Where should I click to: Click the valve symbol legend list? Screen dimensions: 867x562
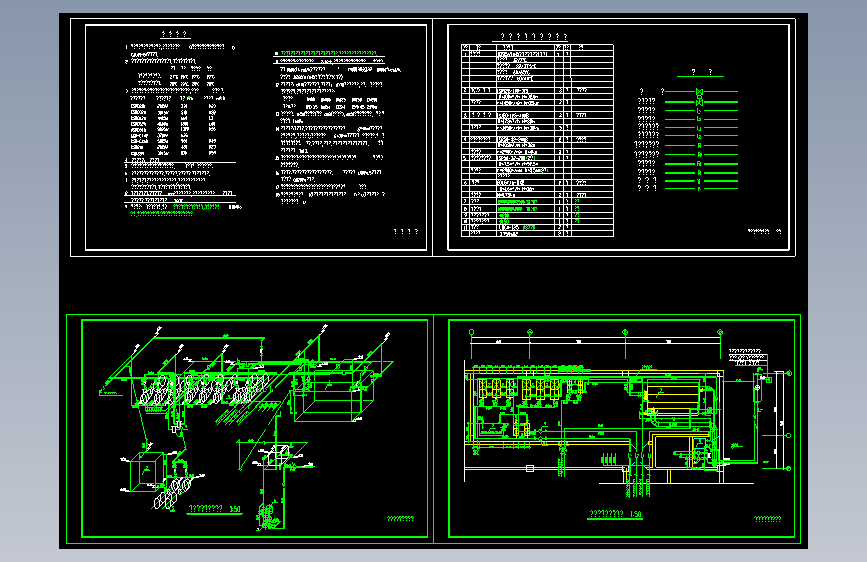coord(687,139)
